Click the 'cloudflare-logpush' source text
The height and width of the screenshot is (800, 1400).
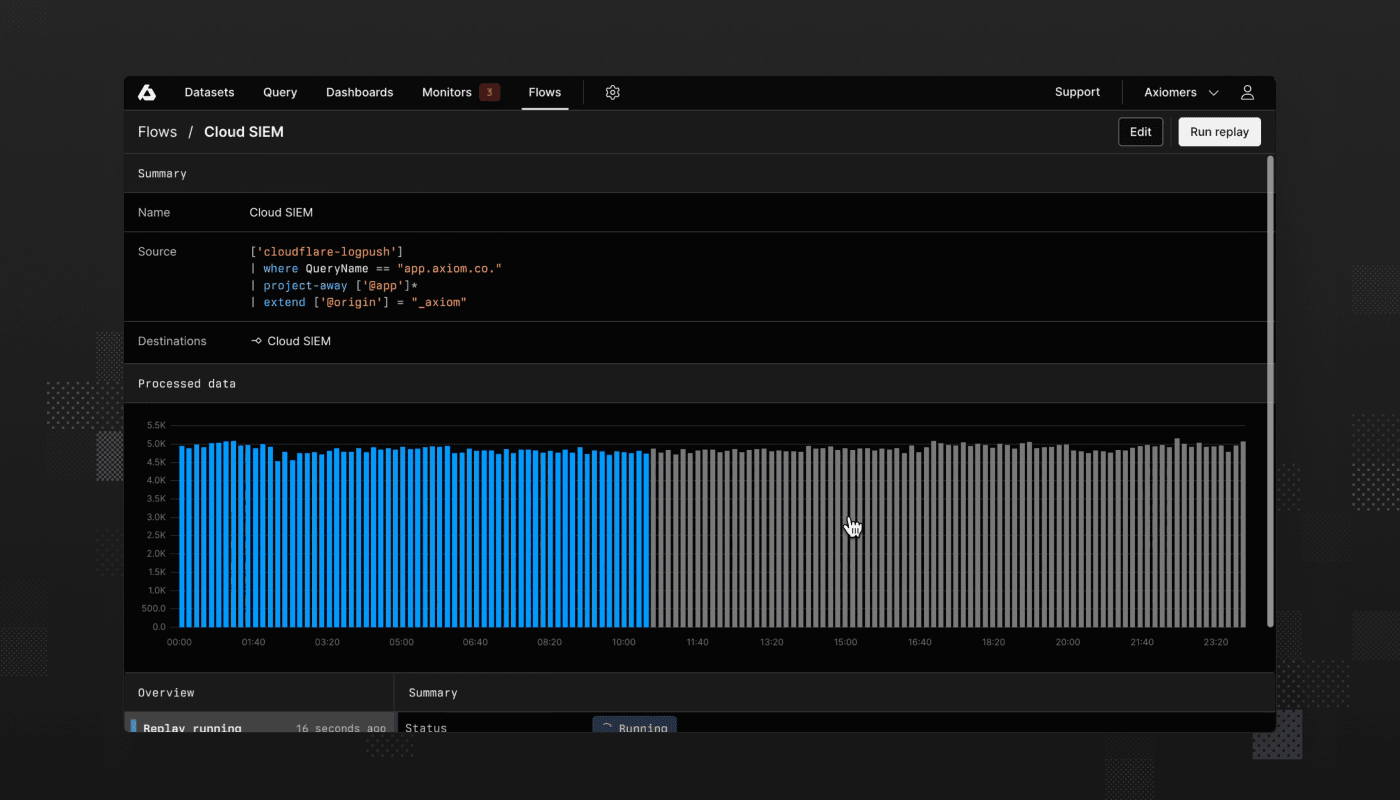[x=327, y=252]
